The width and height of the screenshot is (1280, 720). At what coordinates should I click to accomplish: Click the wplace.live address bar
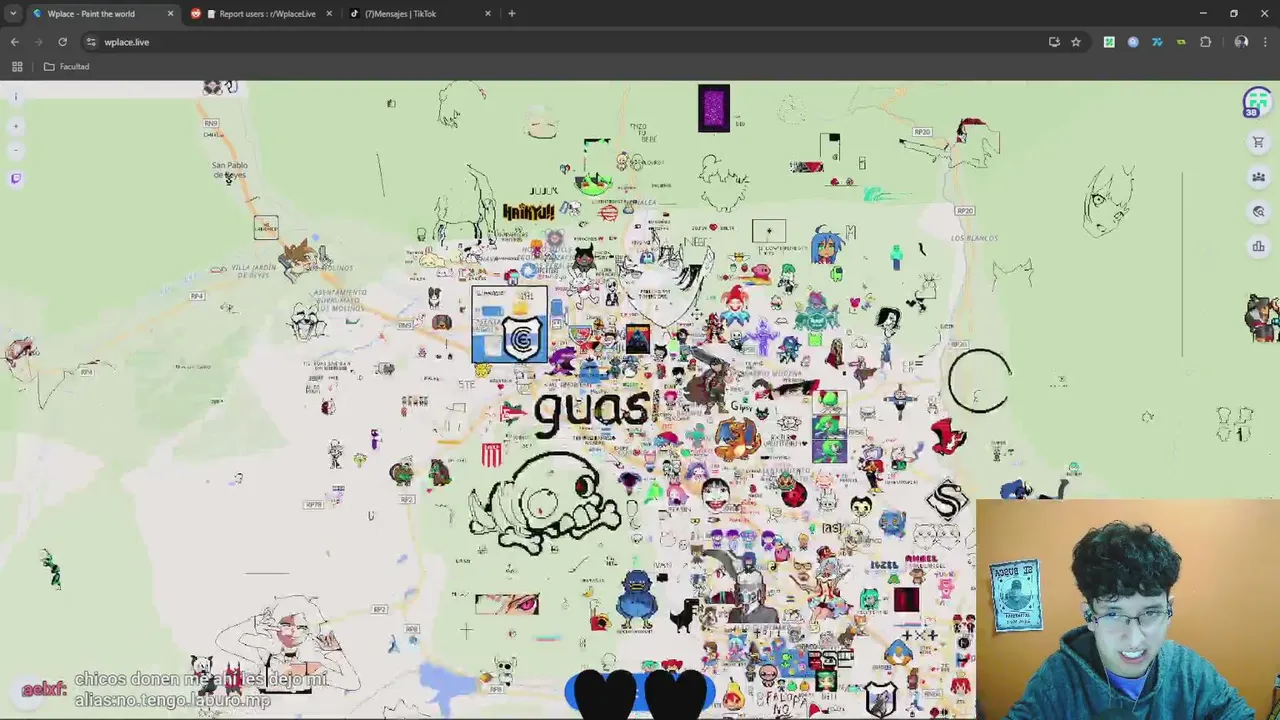coord(560,42)
